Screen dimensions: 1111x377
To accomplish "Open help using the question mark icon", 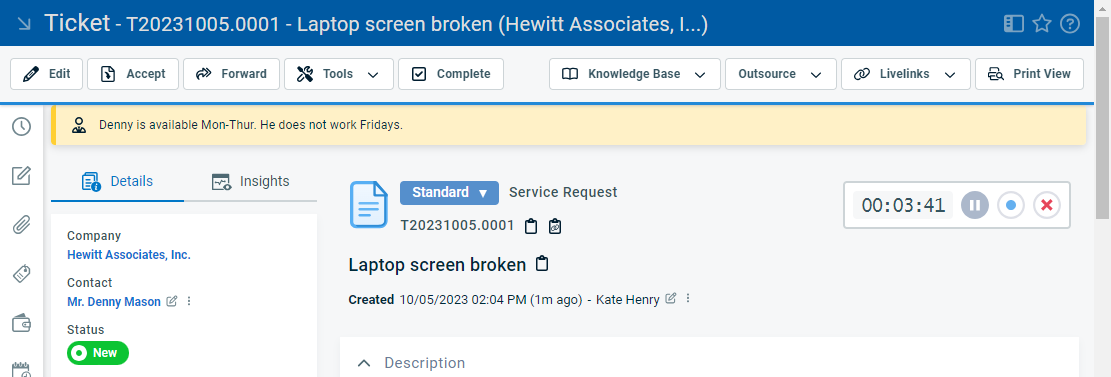I will 1069,23.
